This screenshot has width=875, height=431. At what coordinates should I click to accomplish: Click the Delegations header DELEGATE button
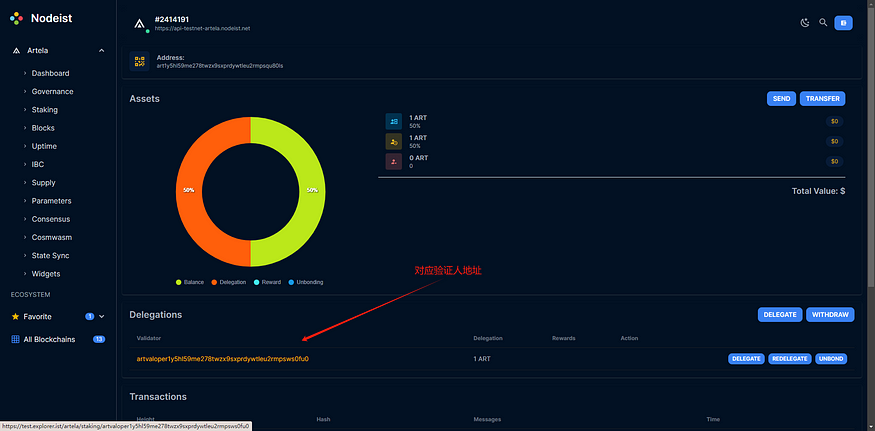click(x=780, y=315)
